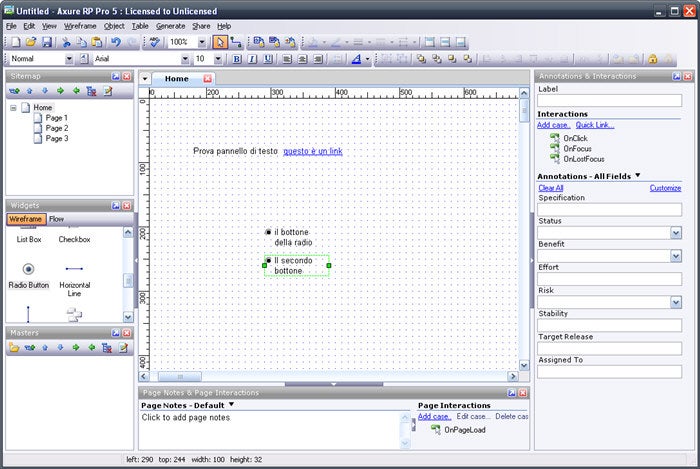Add folder in the Masters panel

pos(14,347)
